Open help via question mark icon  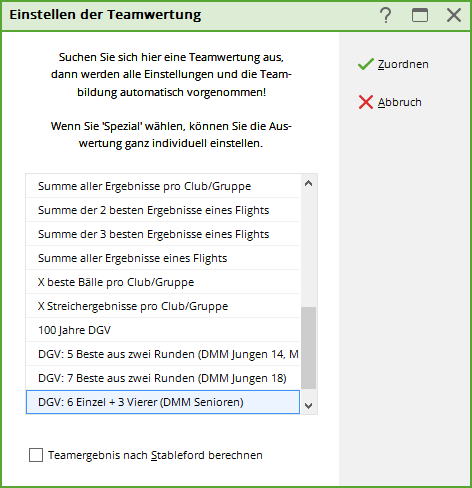(x=386, y=15)
